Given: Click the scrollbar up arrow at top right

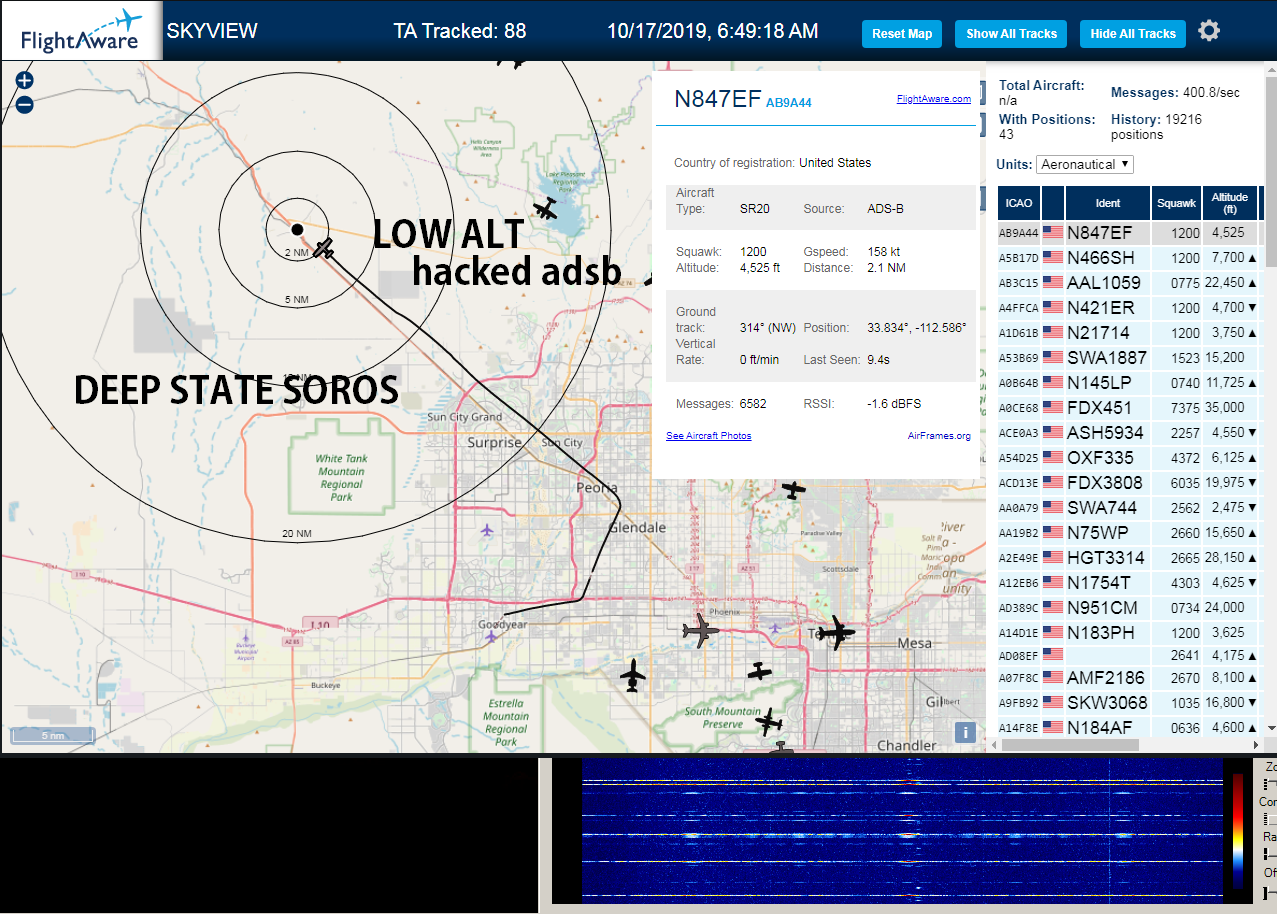Looking at the screenshot, I should [x=1271, y=70].
